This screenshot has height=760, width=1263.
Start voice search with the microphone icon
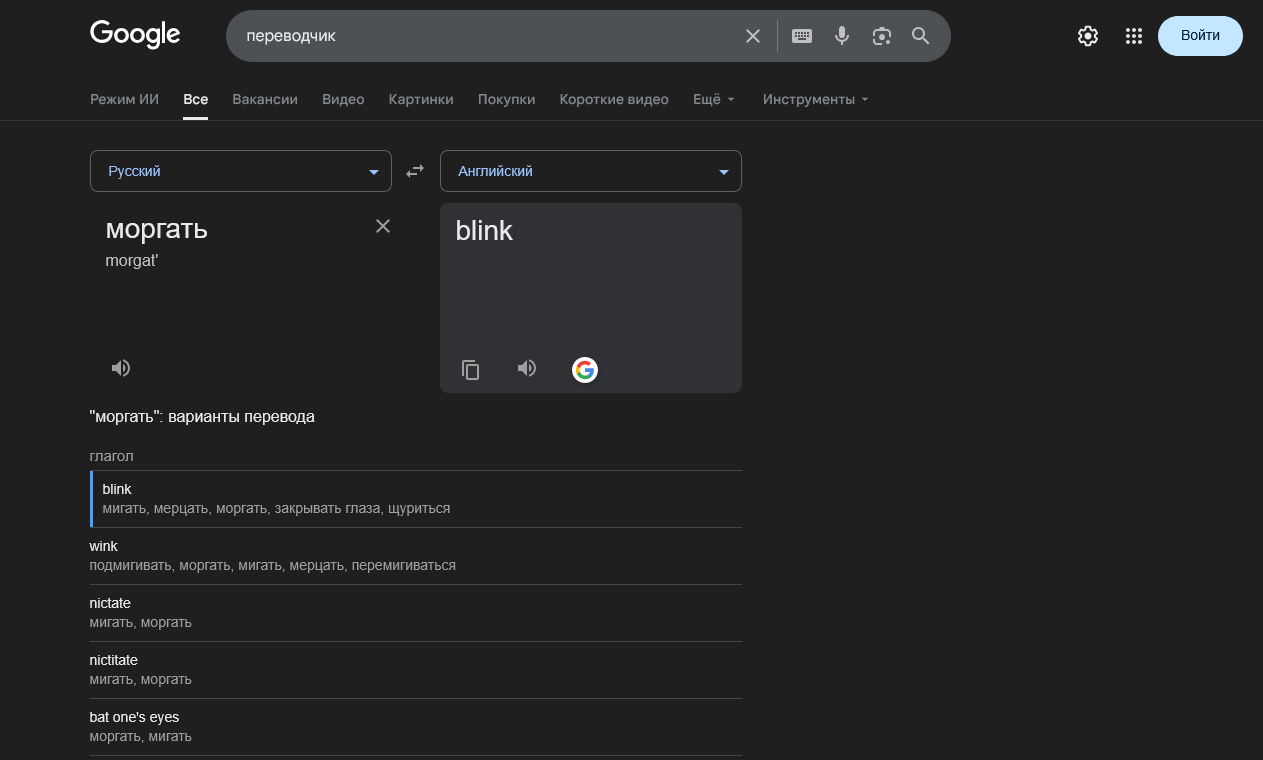point(842,36)
